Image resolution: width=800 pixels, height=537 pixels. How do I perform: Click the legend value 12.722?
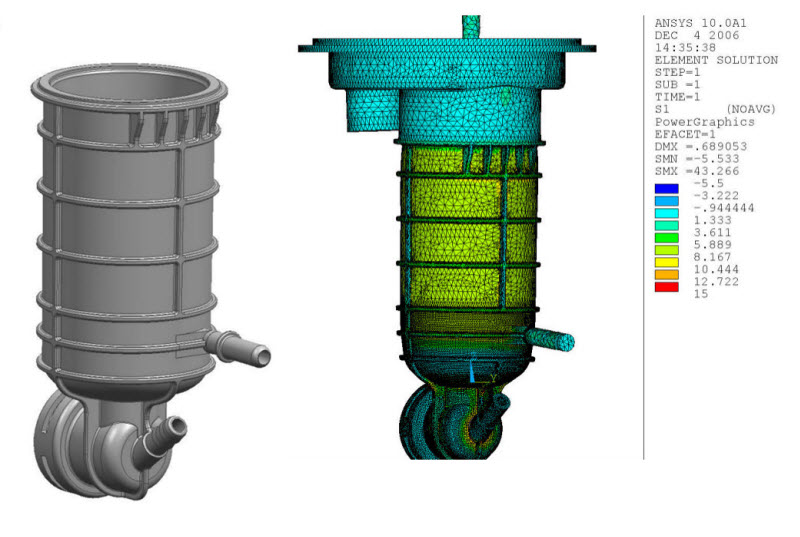click(x=716, y=282)
